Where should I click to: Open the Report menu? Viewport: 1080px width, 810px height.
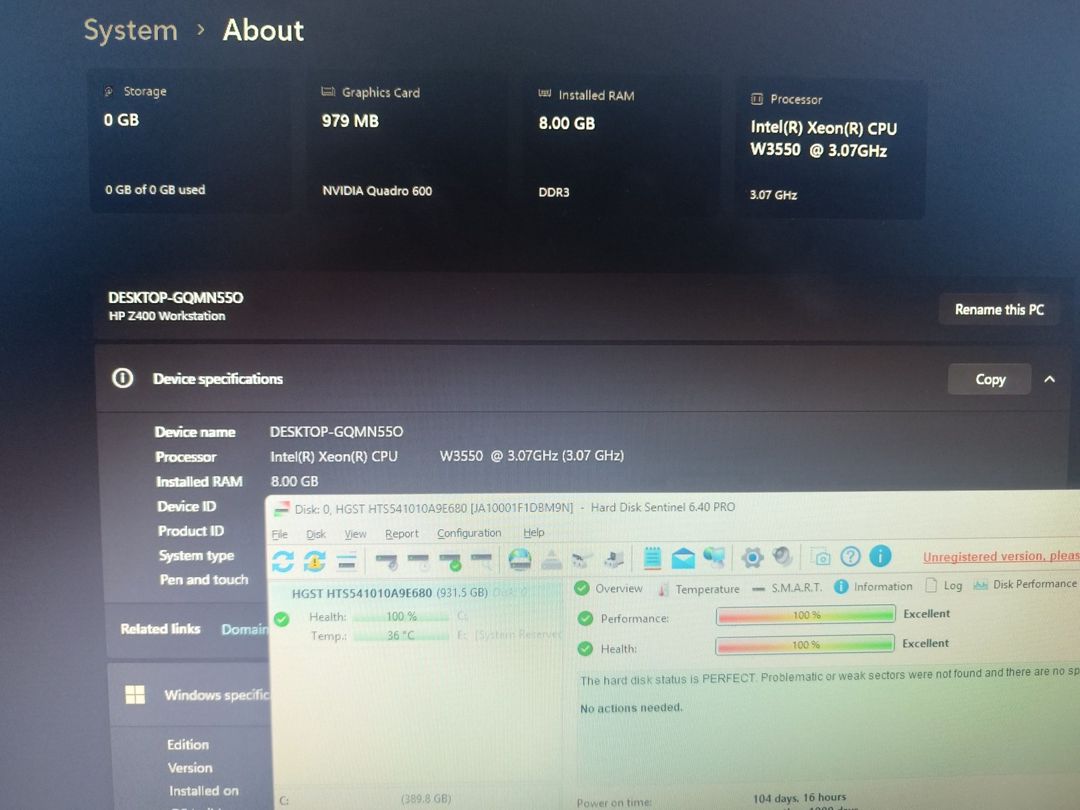402,533
